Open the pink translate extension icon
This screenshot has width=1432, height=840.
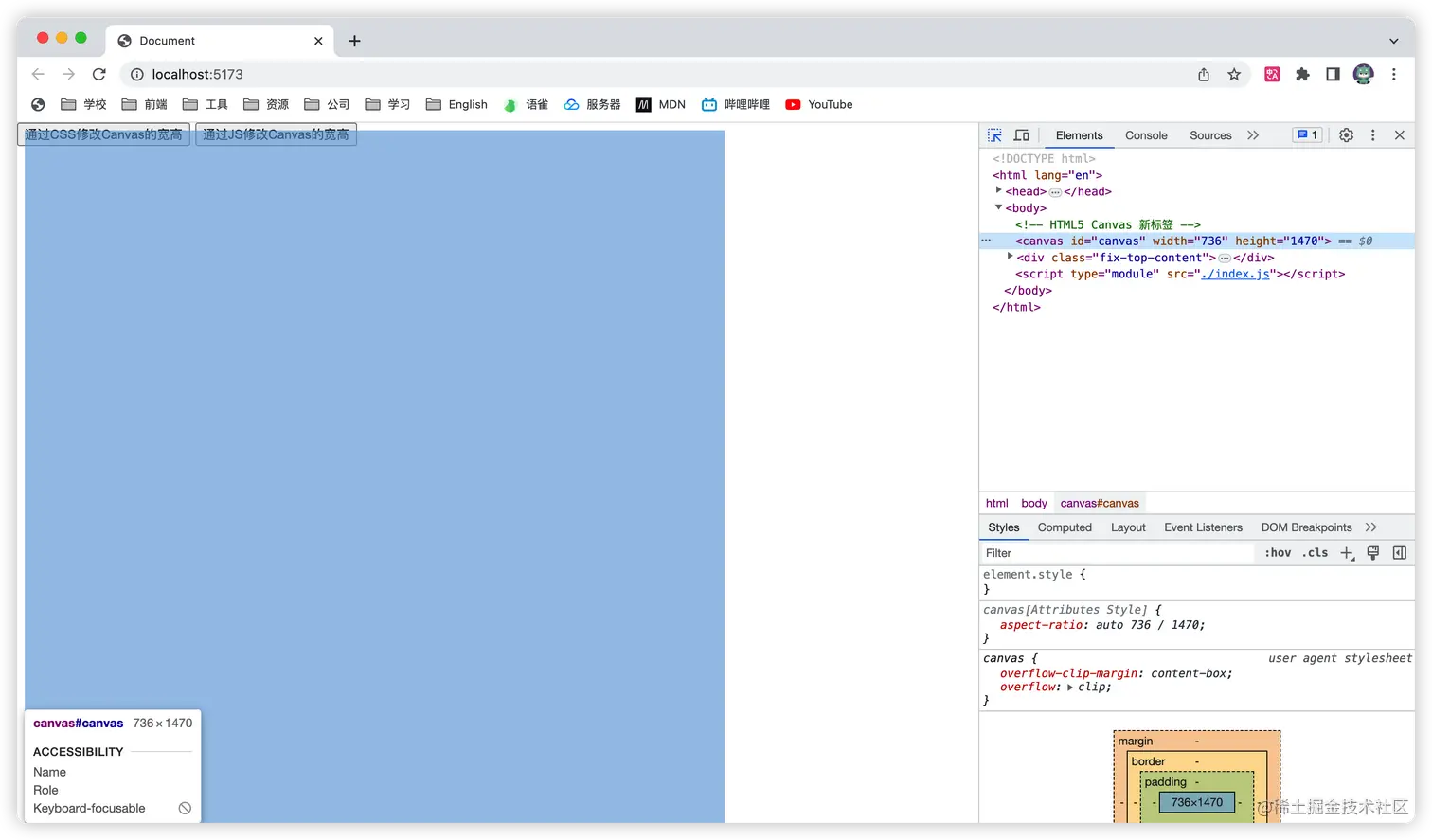pos(1272,74)
